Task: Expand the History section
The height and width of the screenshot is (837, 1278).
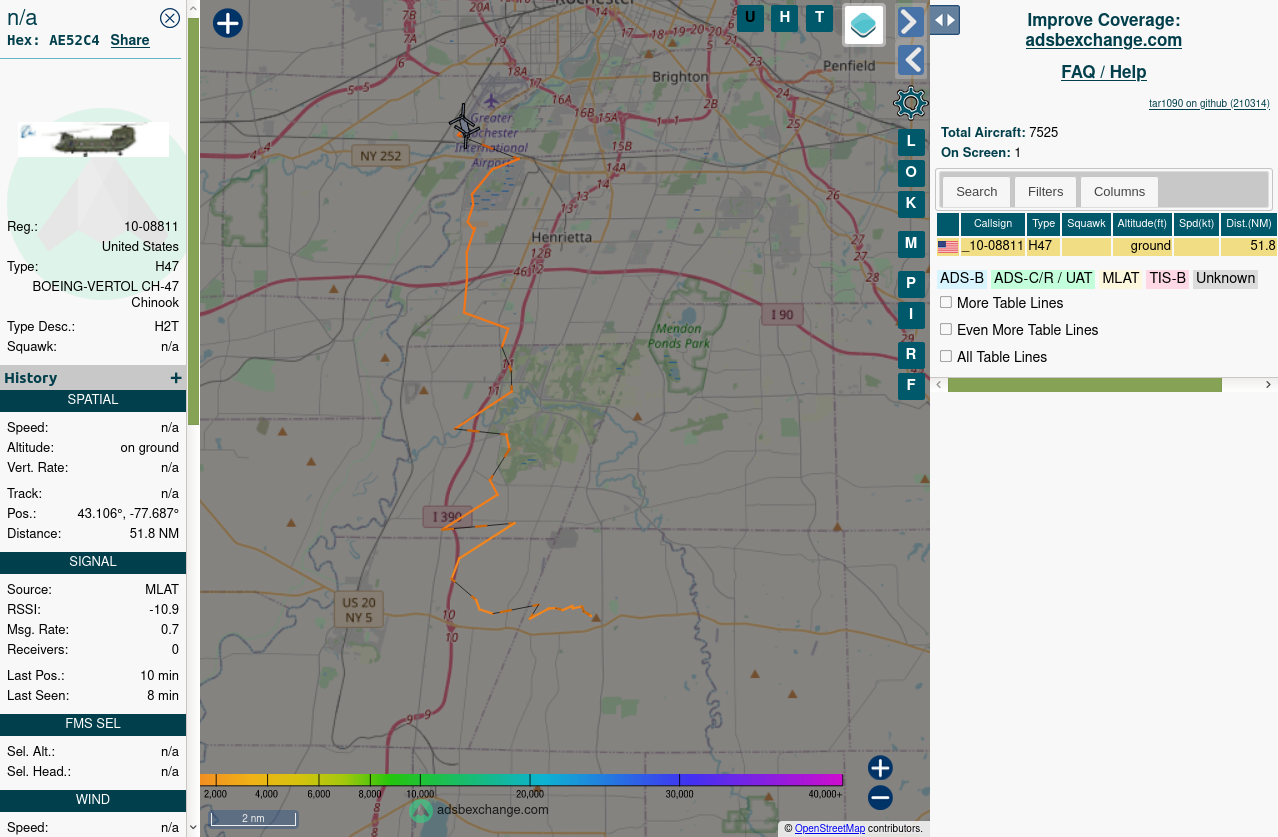Action: 176,378
